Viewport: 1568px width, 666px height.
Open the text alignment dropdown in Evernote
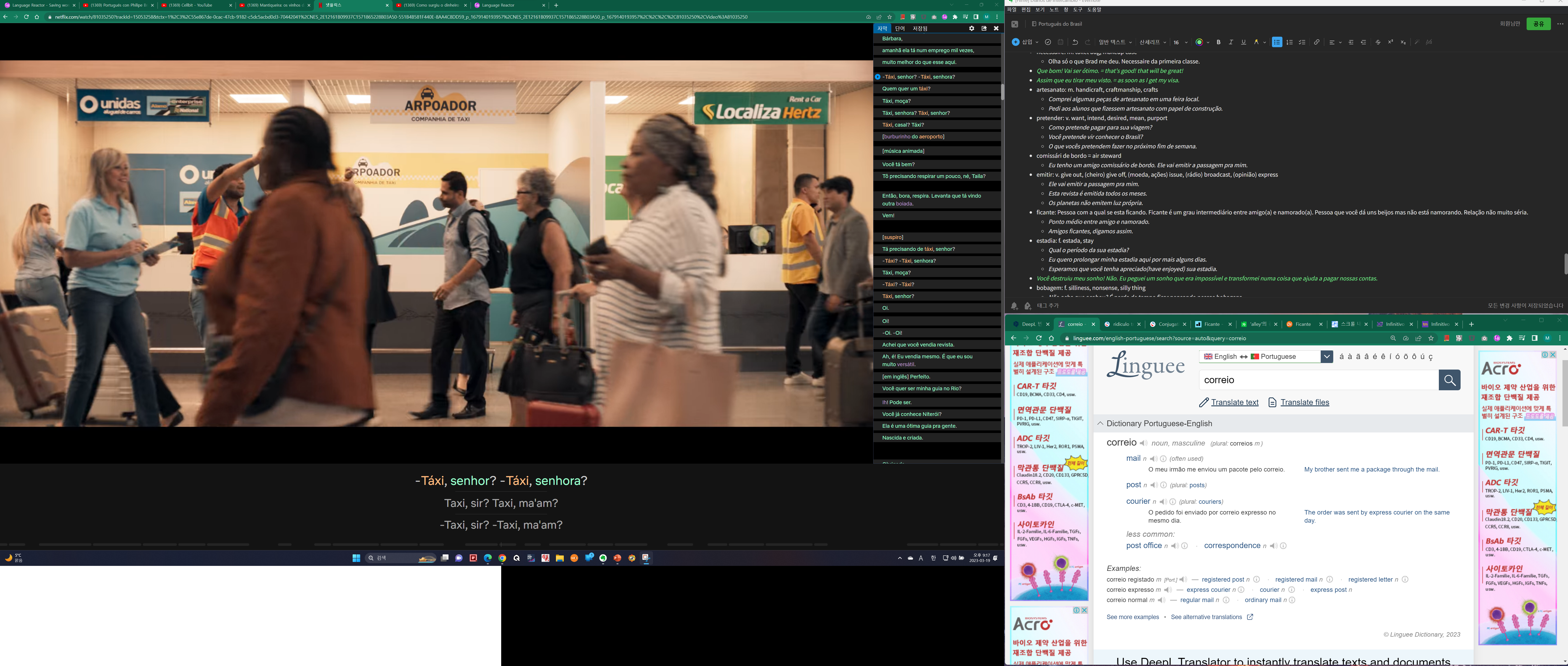[x=1335, y=42]
